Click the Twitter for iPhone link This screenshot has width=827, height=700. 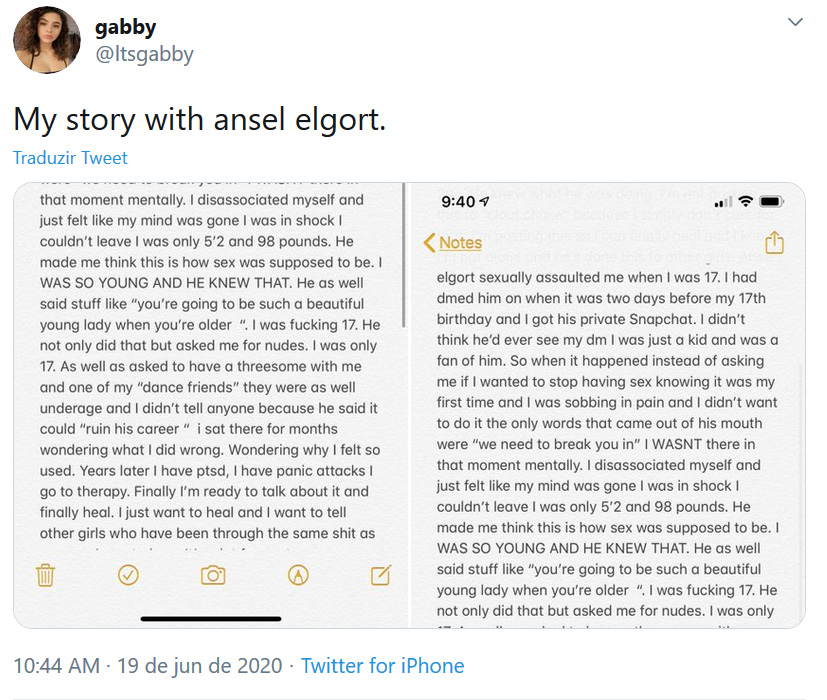[x=382, y=666]
